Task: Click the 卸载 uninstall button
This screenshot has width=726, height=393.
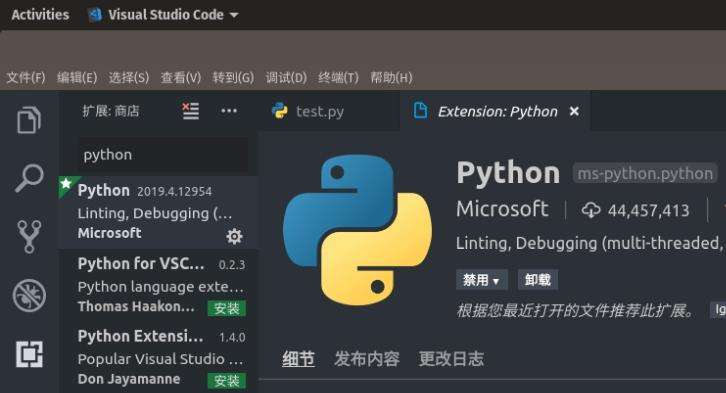Action: click(x=538, y=280)
